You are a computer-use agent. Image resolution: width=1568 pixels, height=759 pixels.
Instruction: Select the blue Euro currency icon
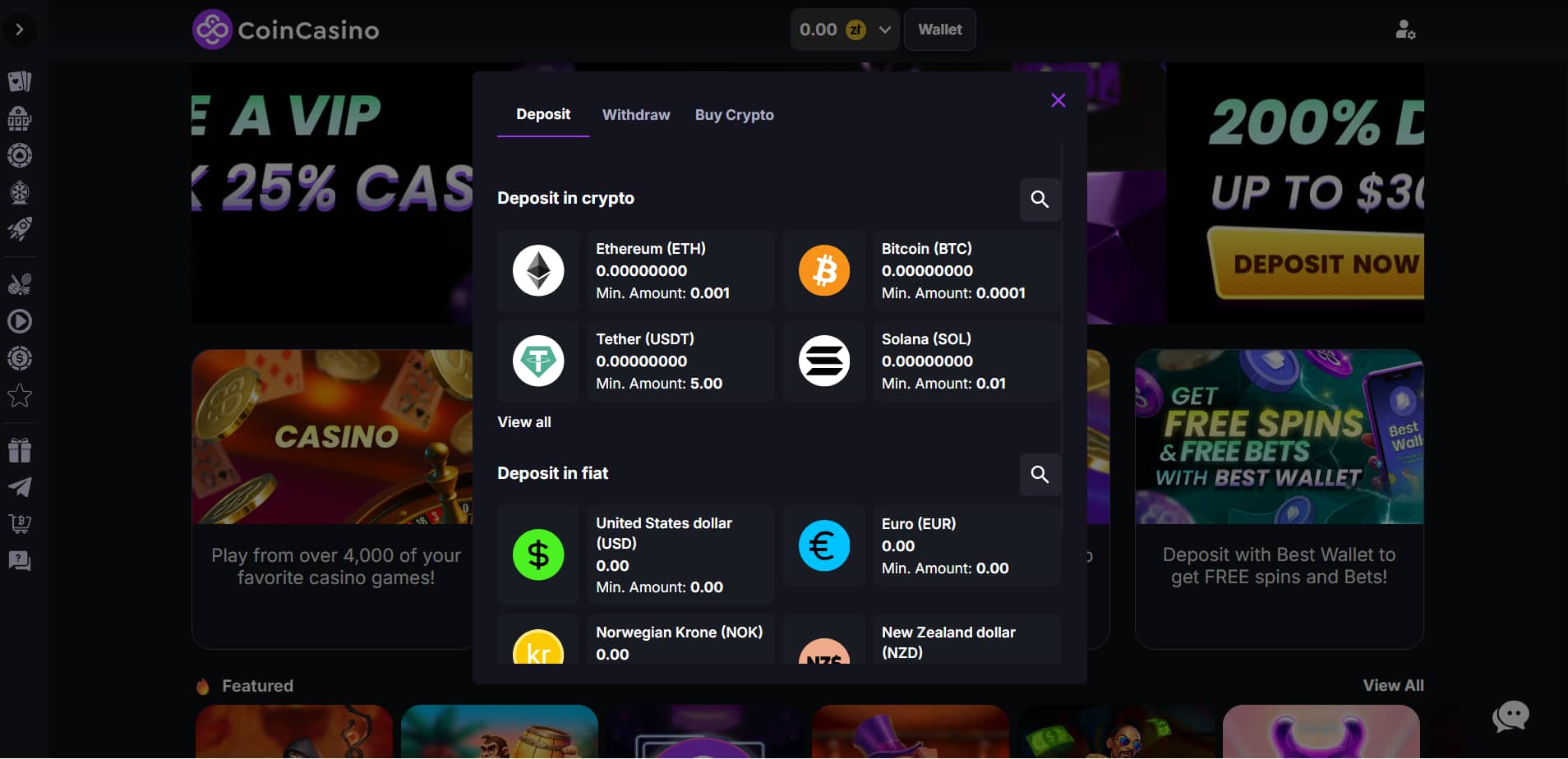click(824, 545)
